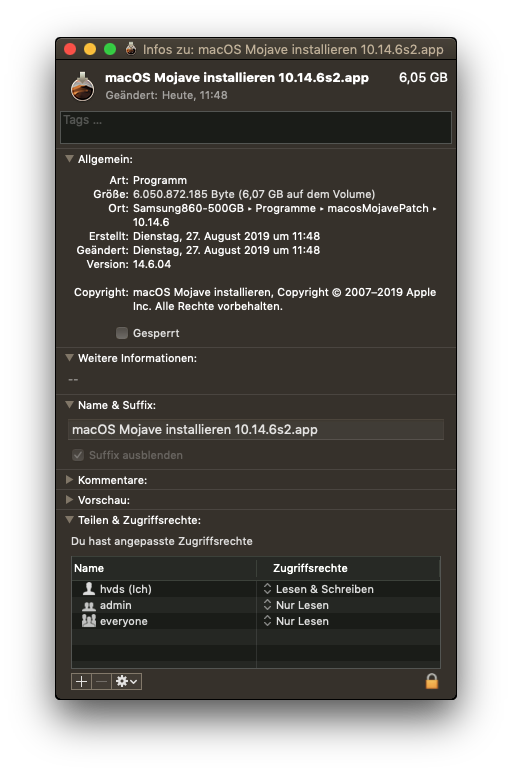Click the Art value Programm
The width and height of the screenshot is (512, 773).
(160, 180)
